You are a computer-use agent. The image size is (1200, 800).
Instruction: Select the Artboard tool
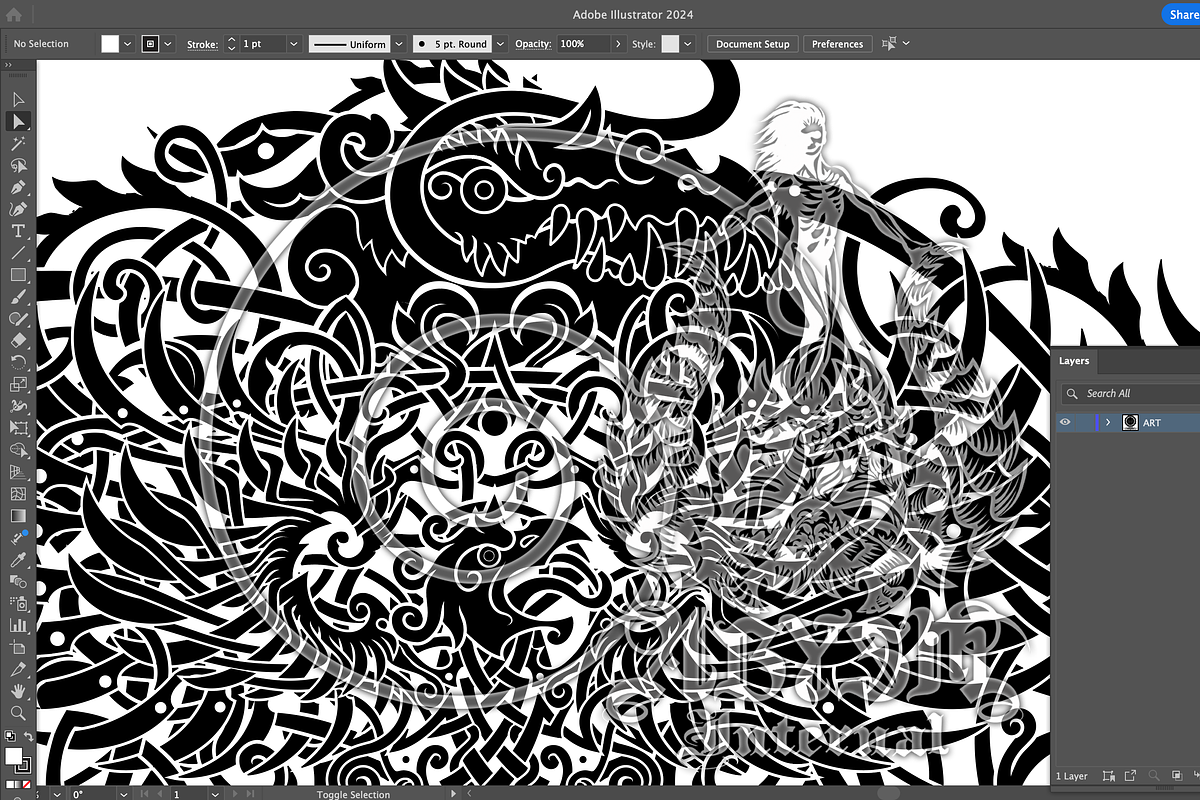point(18,647)
